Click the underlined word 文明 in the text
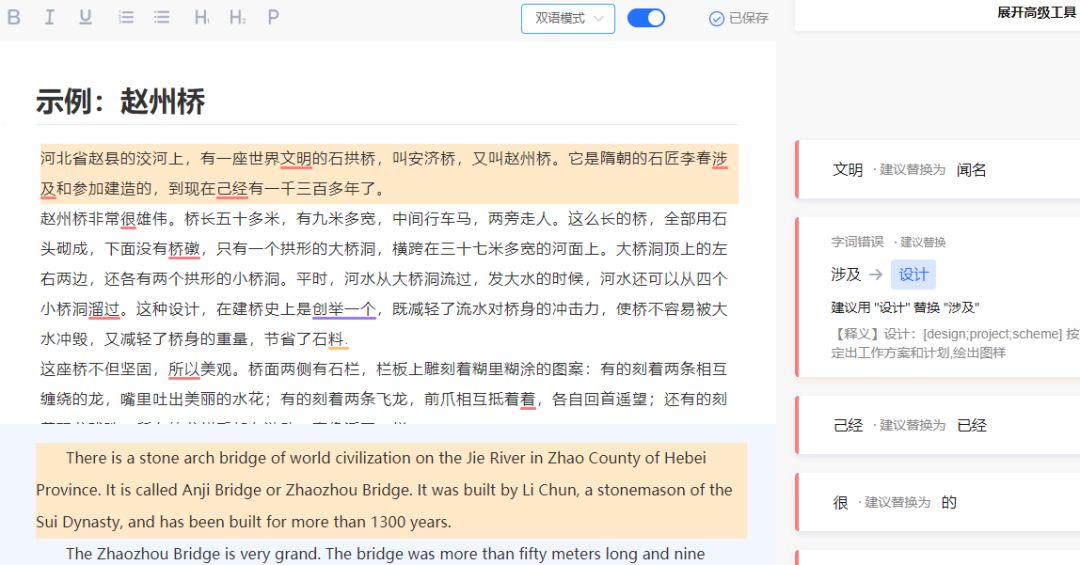Viewport: 1080px width, 565px height. [296, 158]
